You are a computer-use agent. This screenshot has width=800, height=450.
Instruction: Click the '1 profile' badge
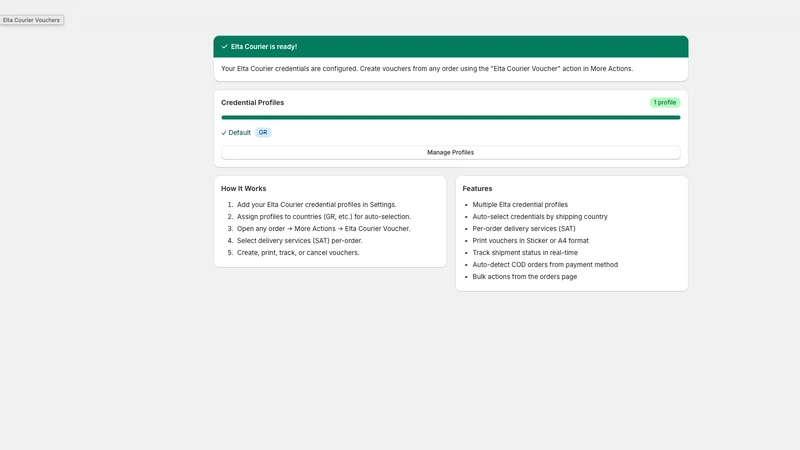click(x=665, y=103)
